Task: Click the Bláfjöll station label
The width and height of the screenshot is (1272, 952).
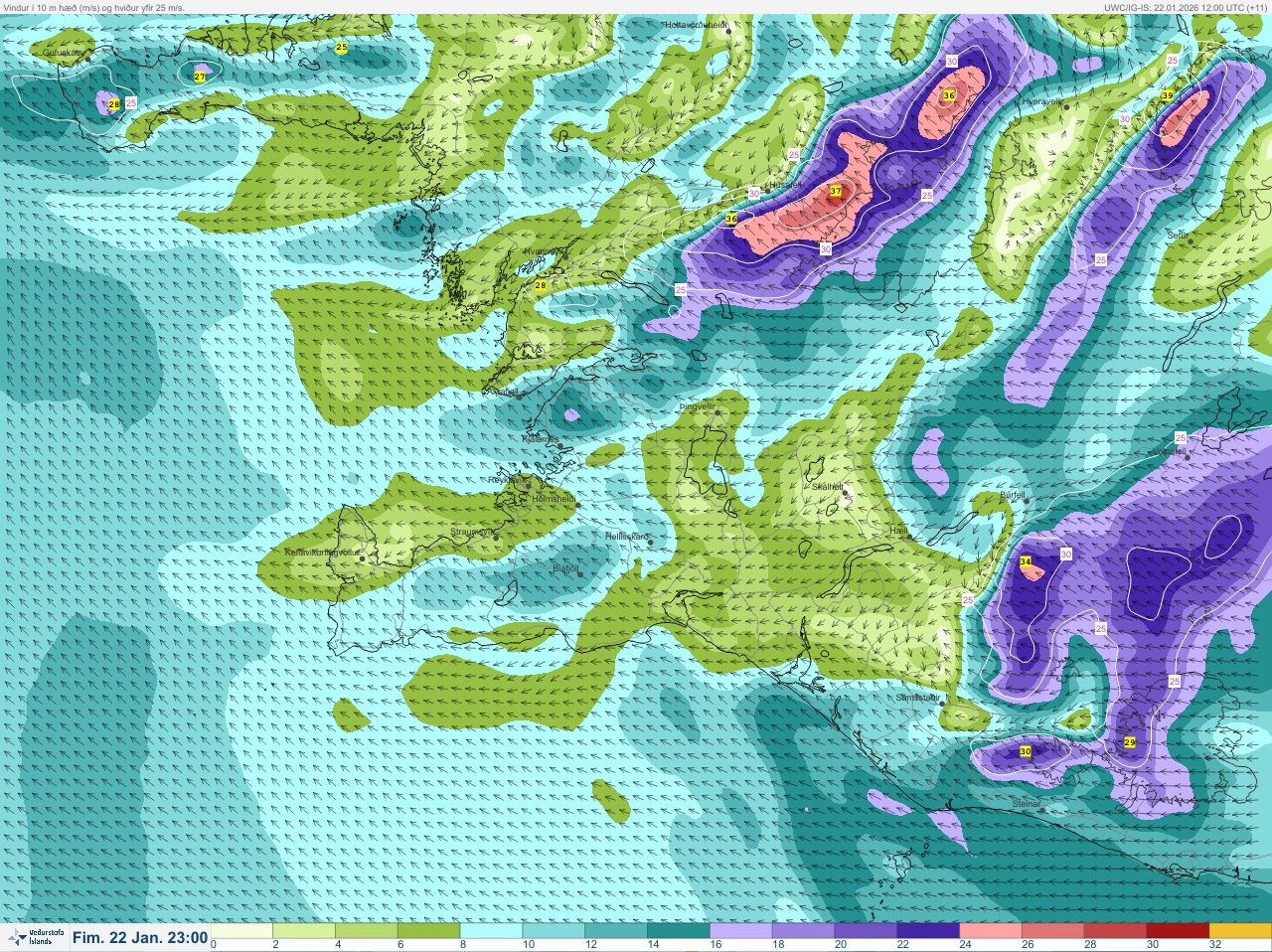Action: (x=565, y=568)
